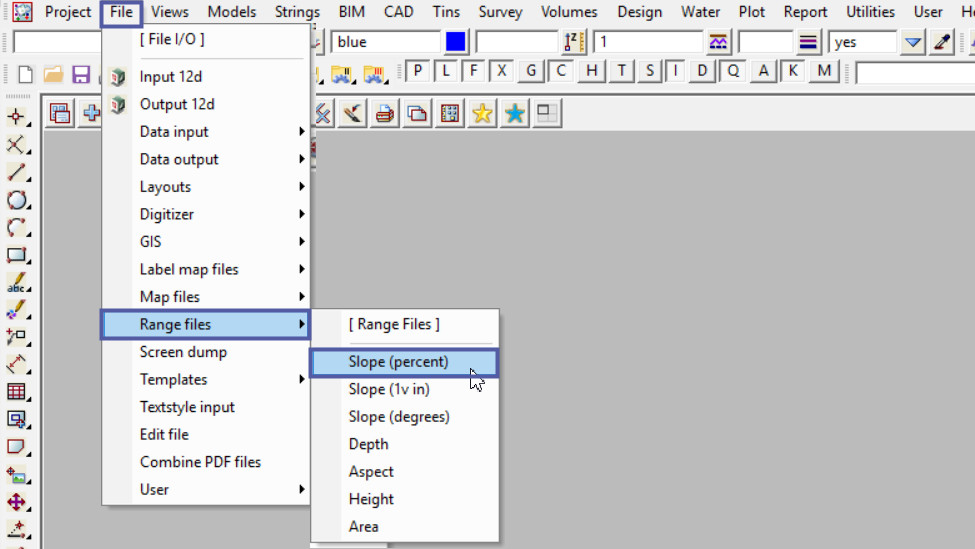Select the create point tool

[x=17, y=117]
